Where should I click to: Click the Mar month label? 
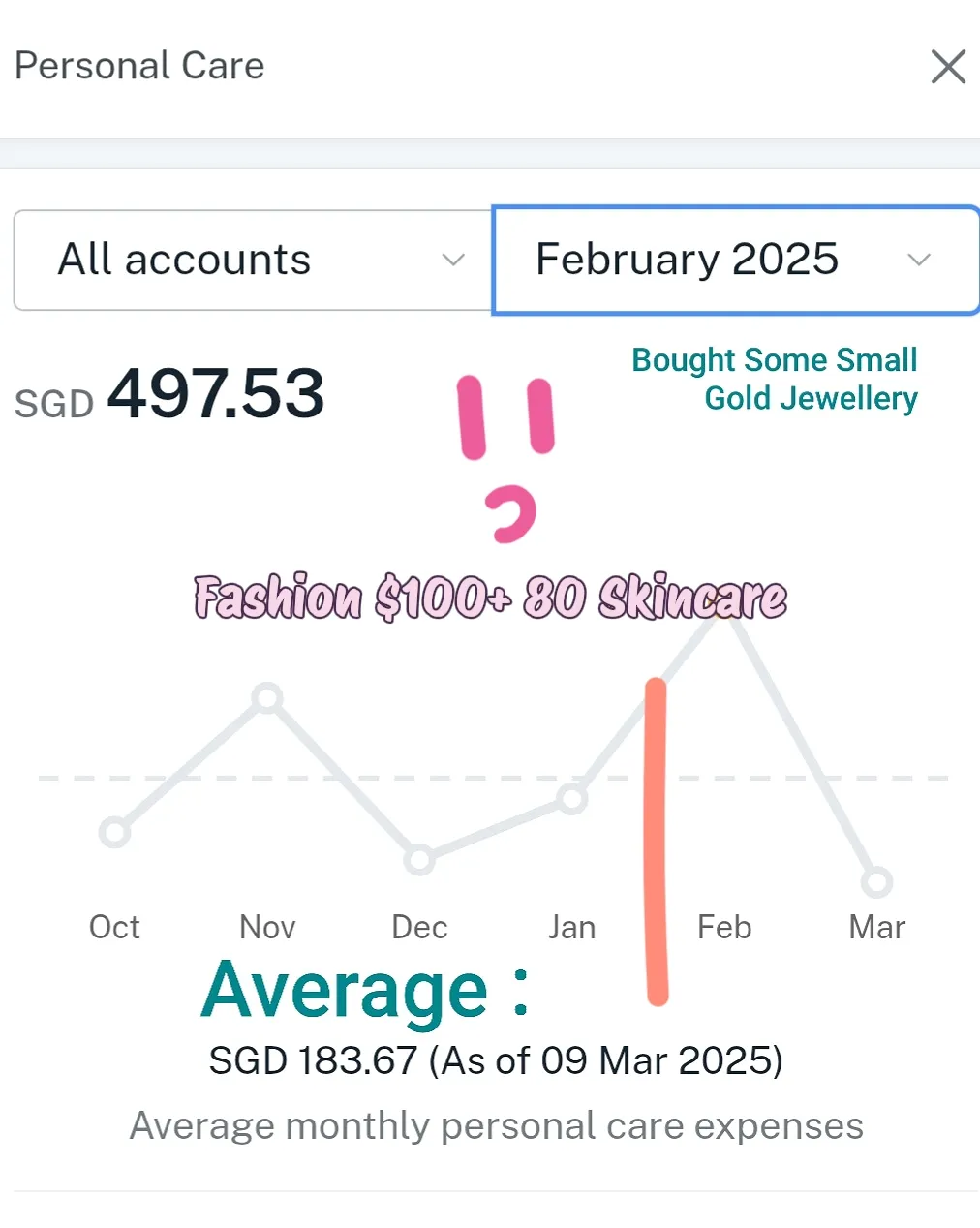pyautogui.click(x=876, y=927)
